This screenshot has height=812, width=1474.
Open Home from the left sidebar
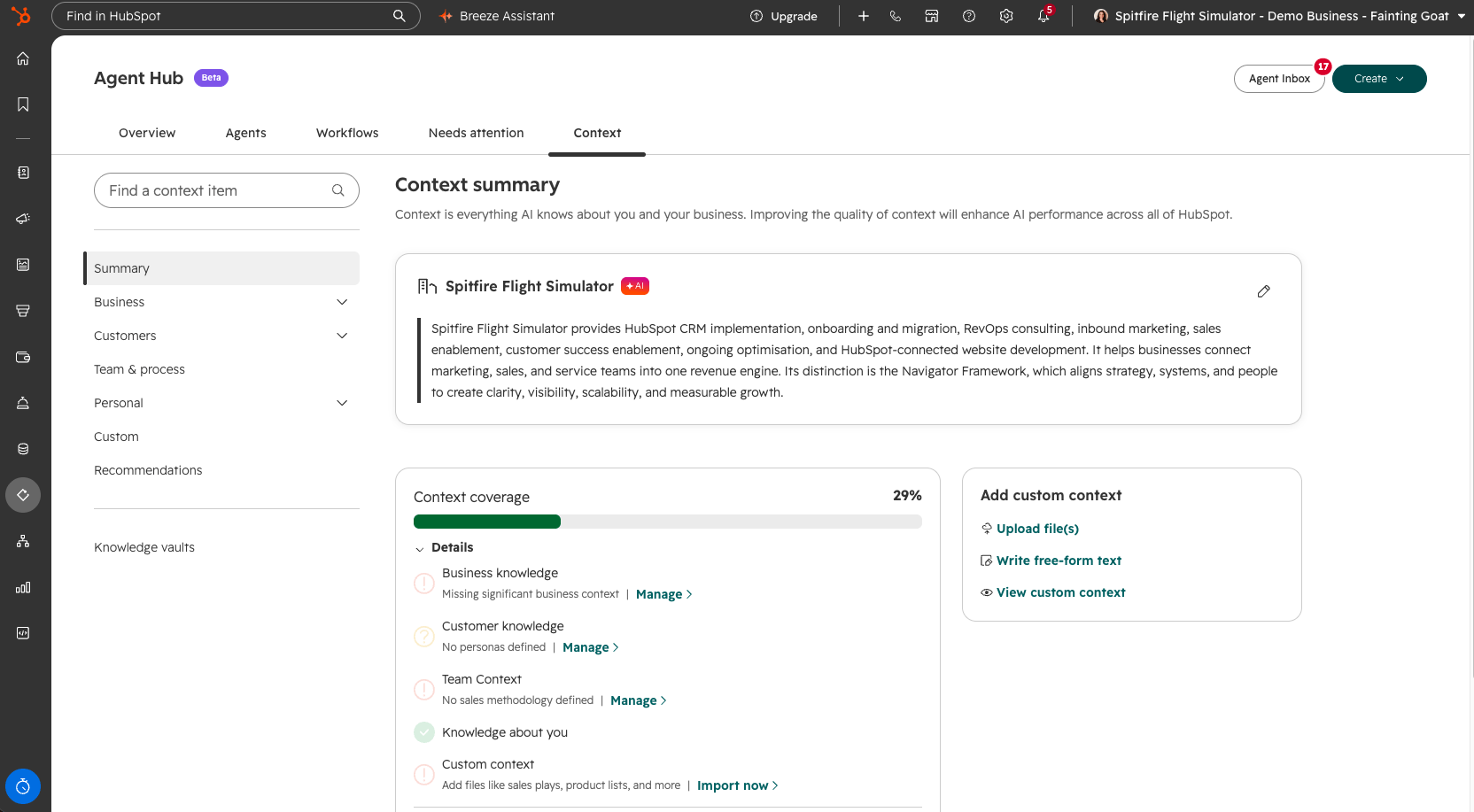23,58
